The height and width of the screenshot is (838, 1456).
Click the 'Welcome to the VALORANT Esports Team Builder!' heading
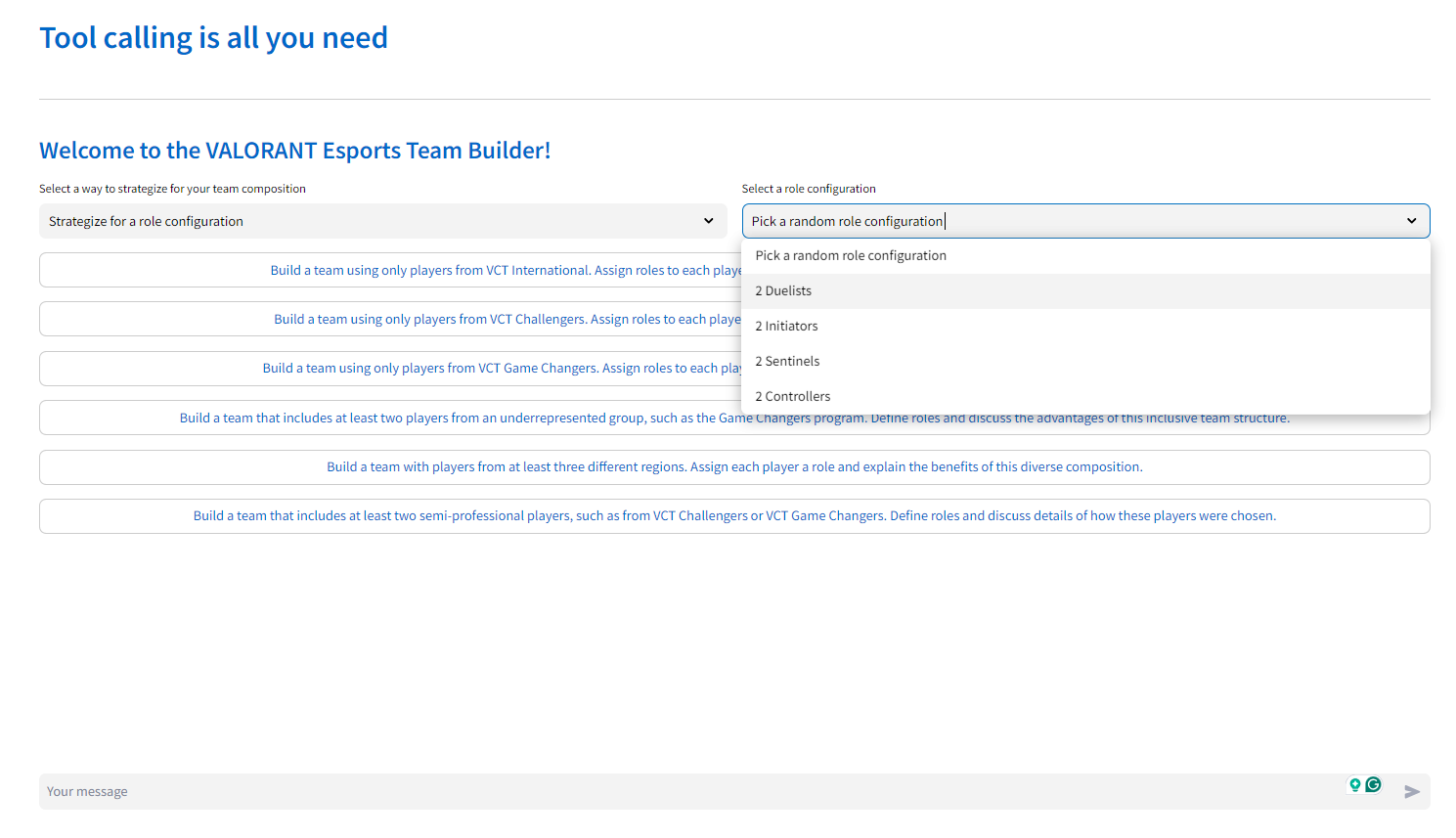tap(295, 151)
